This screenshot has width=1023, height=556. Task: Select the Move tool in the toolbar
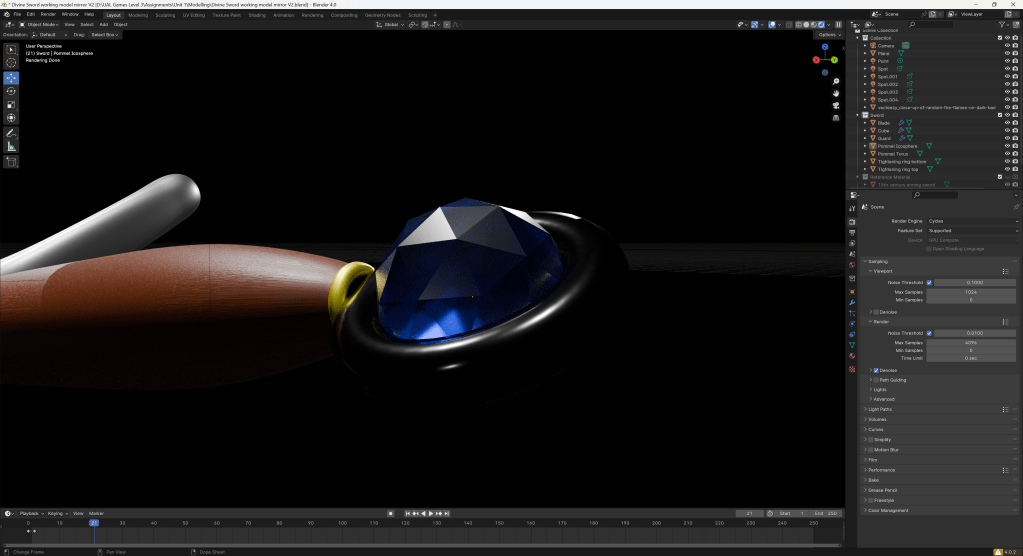point(11,77)
